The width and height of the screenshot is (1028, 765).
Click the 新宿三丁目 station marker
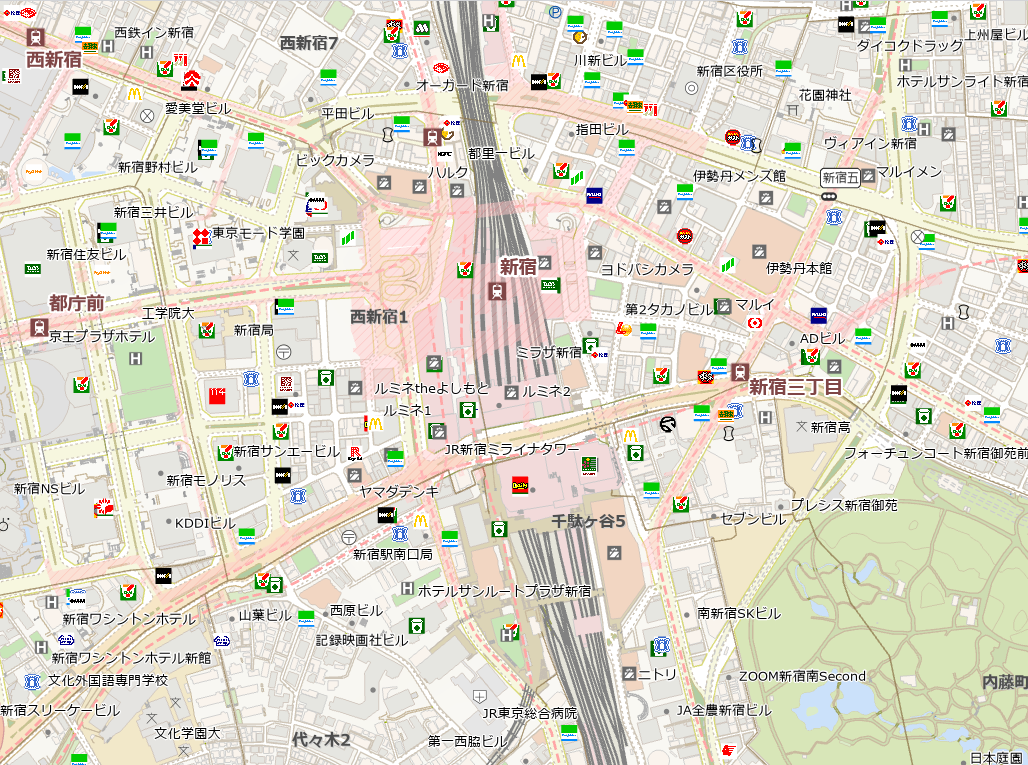pyautogui.click(x=739, y=369)
